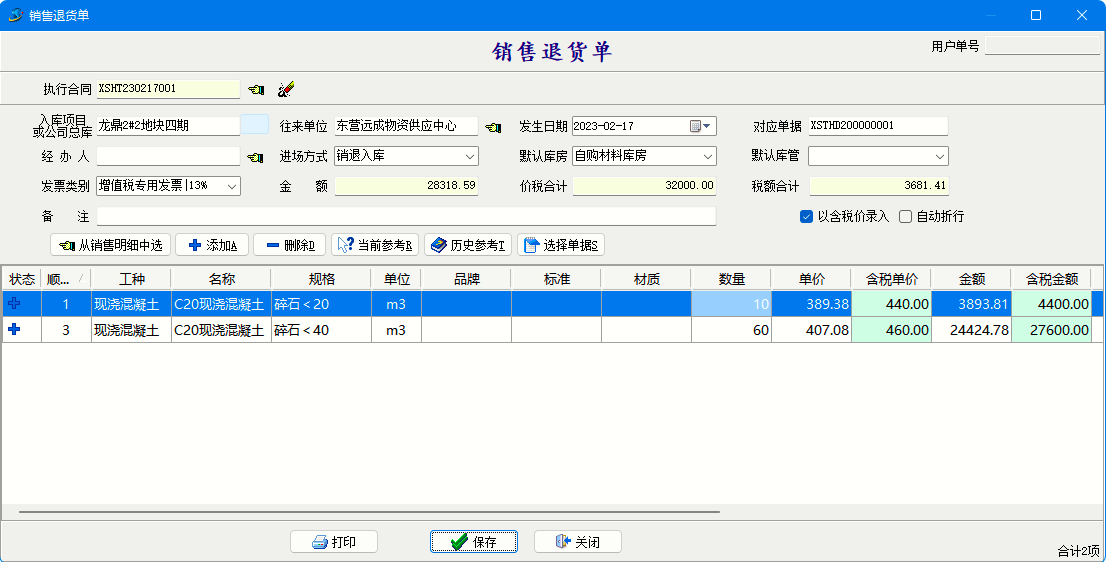This screenshot has width=1107, height=562.
Task: Click the hand icon next to 往来单位 field
Action: [493, 127]
